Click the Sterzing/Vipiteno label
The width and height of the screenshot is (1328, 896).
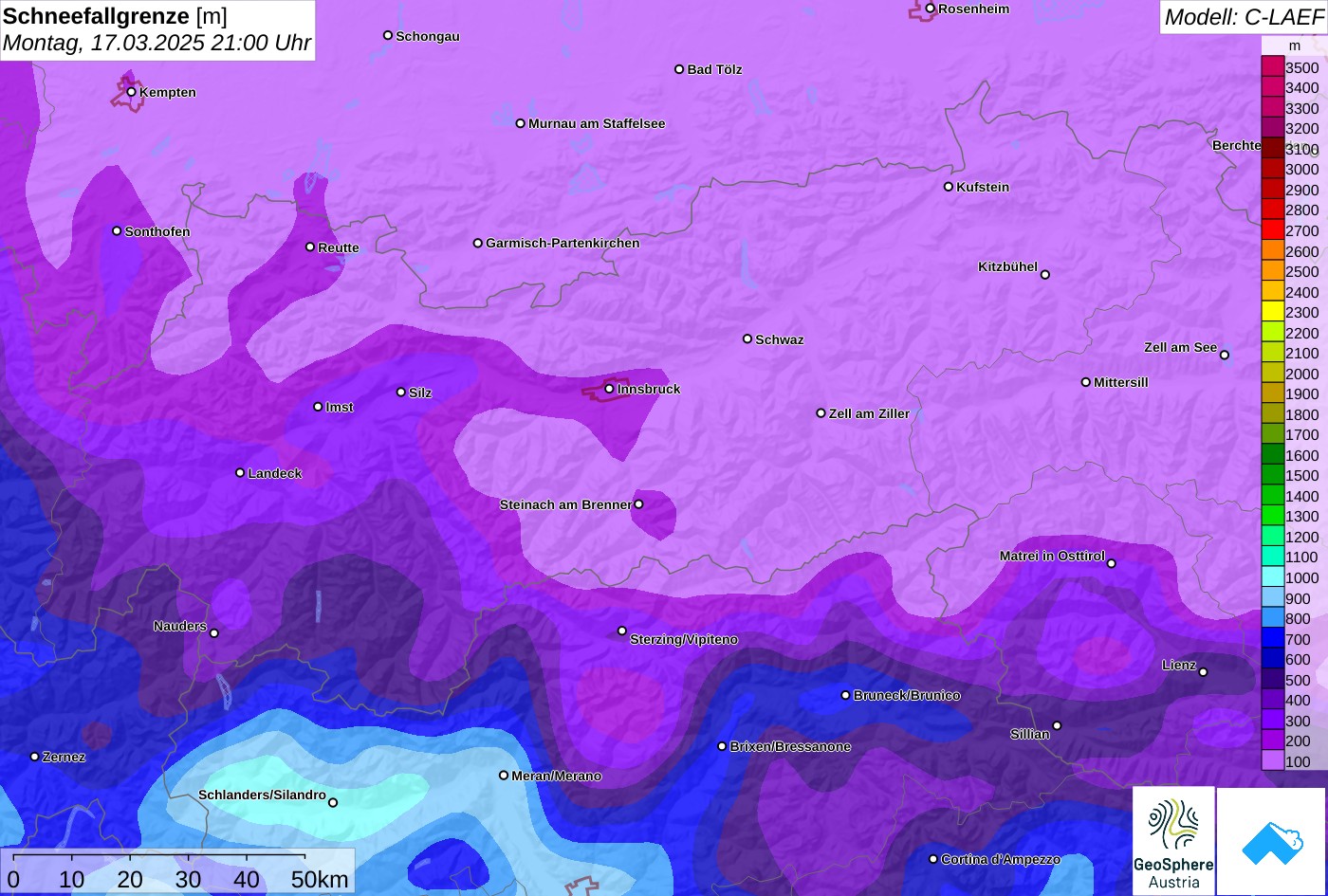[x=684, y=640]
